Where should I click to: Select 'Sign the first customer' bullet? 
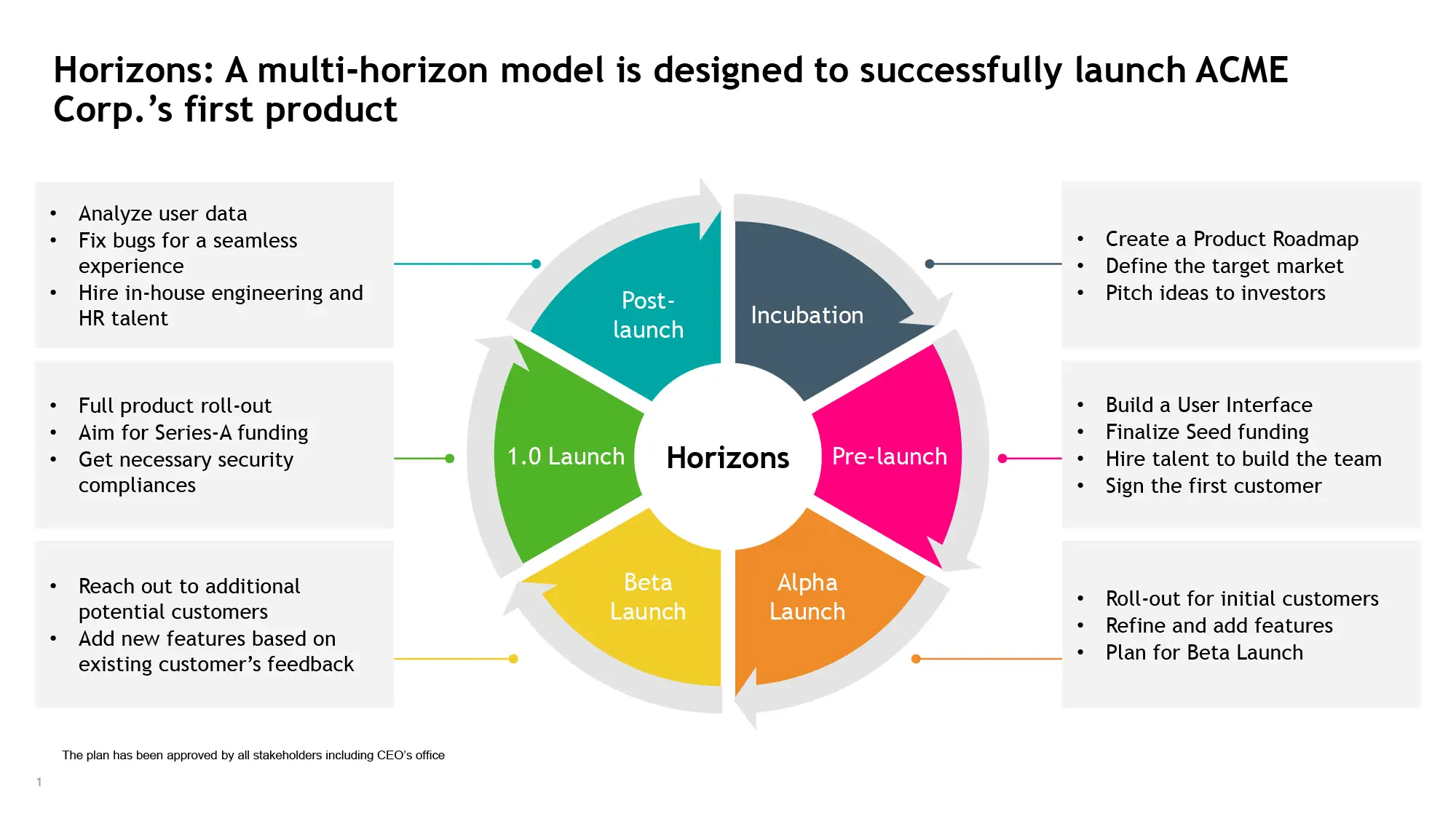click(1214, 486)
